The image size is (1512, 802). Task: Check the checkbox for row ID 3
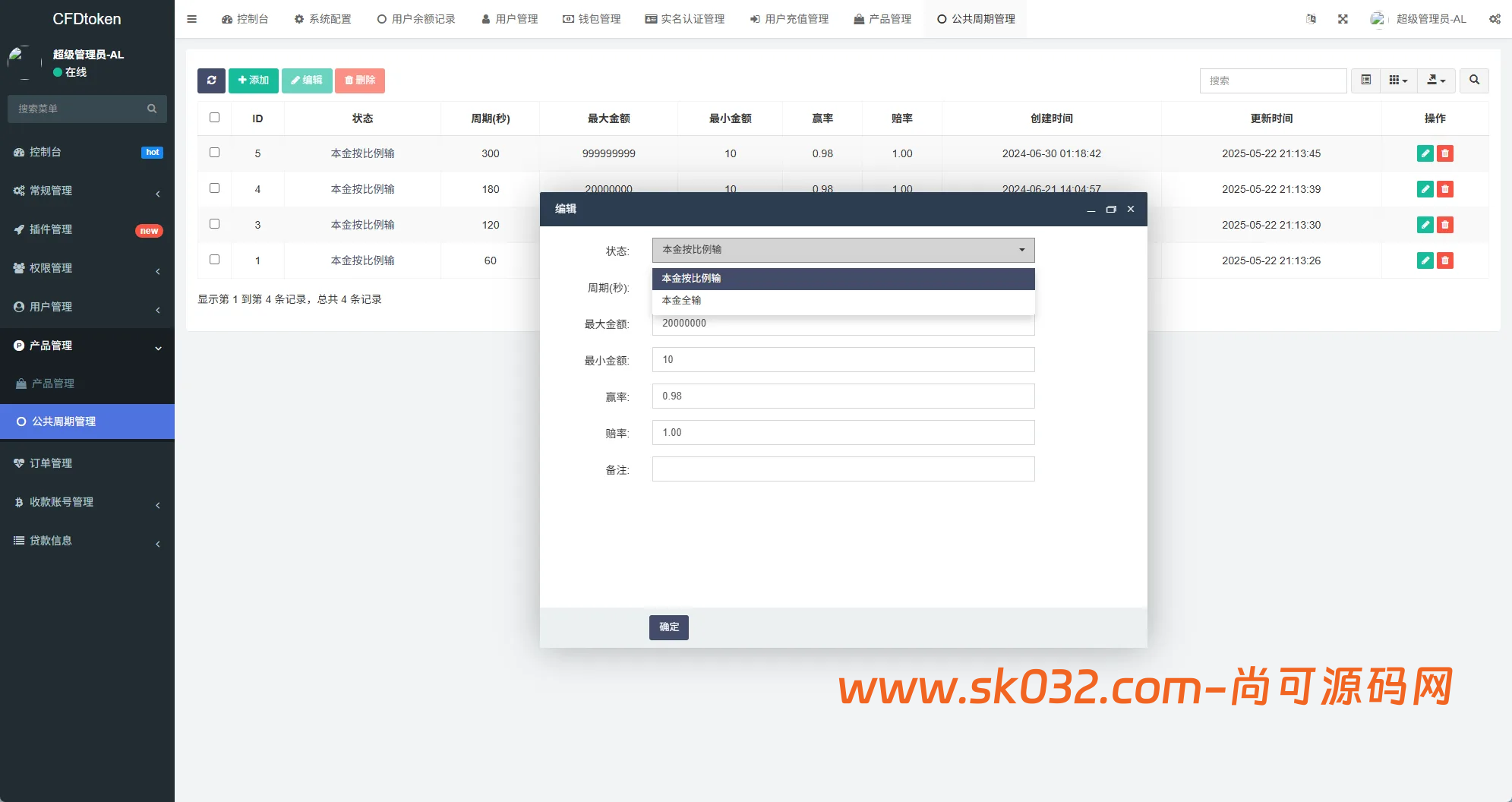[x=214, y=224]
